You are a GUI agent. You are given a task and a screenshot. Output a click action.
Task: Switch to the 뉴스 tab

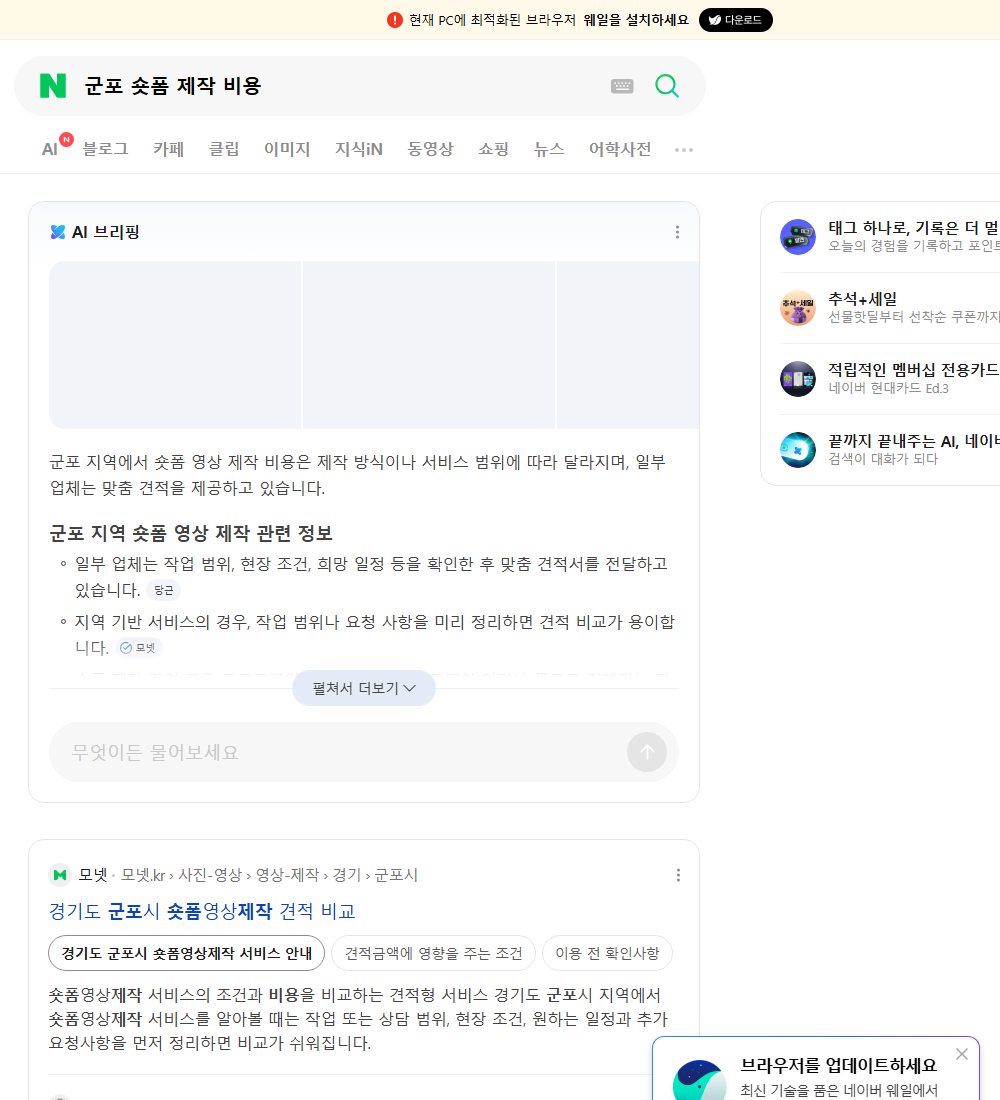[549, 149]
